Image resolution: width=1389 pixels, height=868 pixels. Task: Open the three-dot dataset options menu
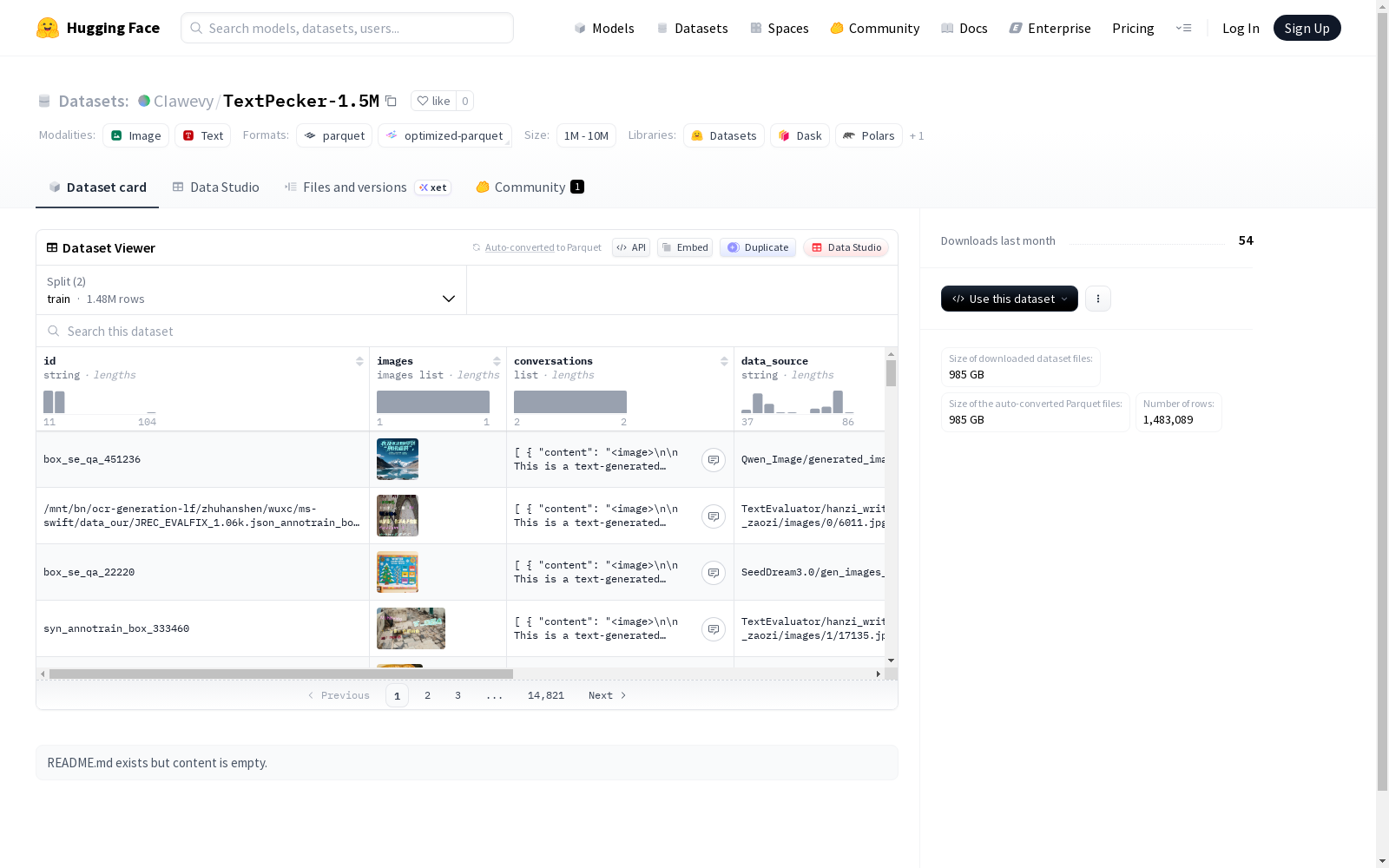click(1098, 299)
